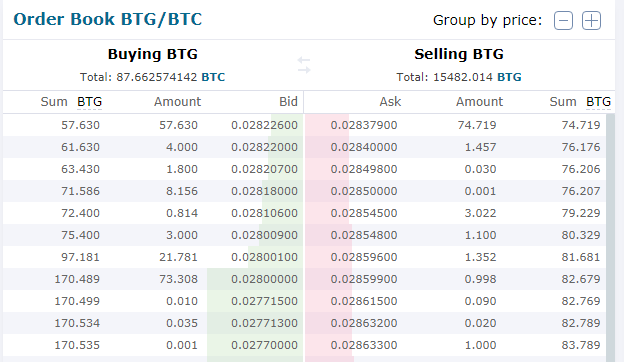Click the Order Book BTG/BTC title
The image size is (624, 362).
pos(107,19)
